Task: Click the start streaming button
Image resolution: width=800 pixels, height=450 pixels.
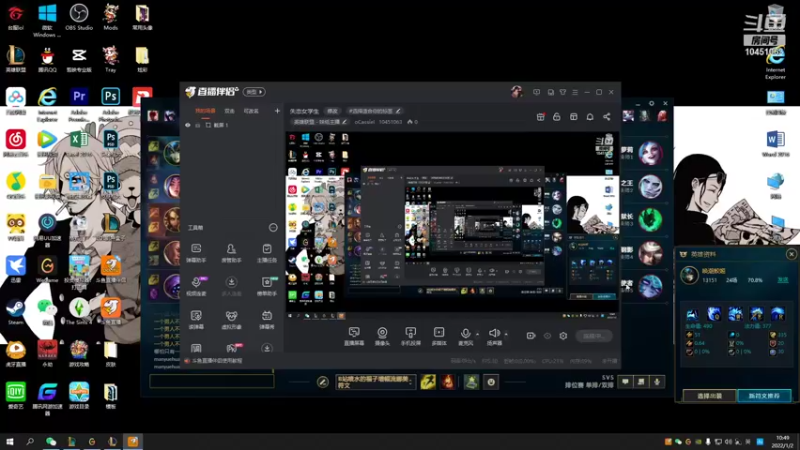Action: coord(594,336)
